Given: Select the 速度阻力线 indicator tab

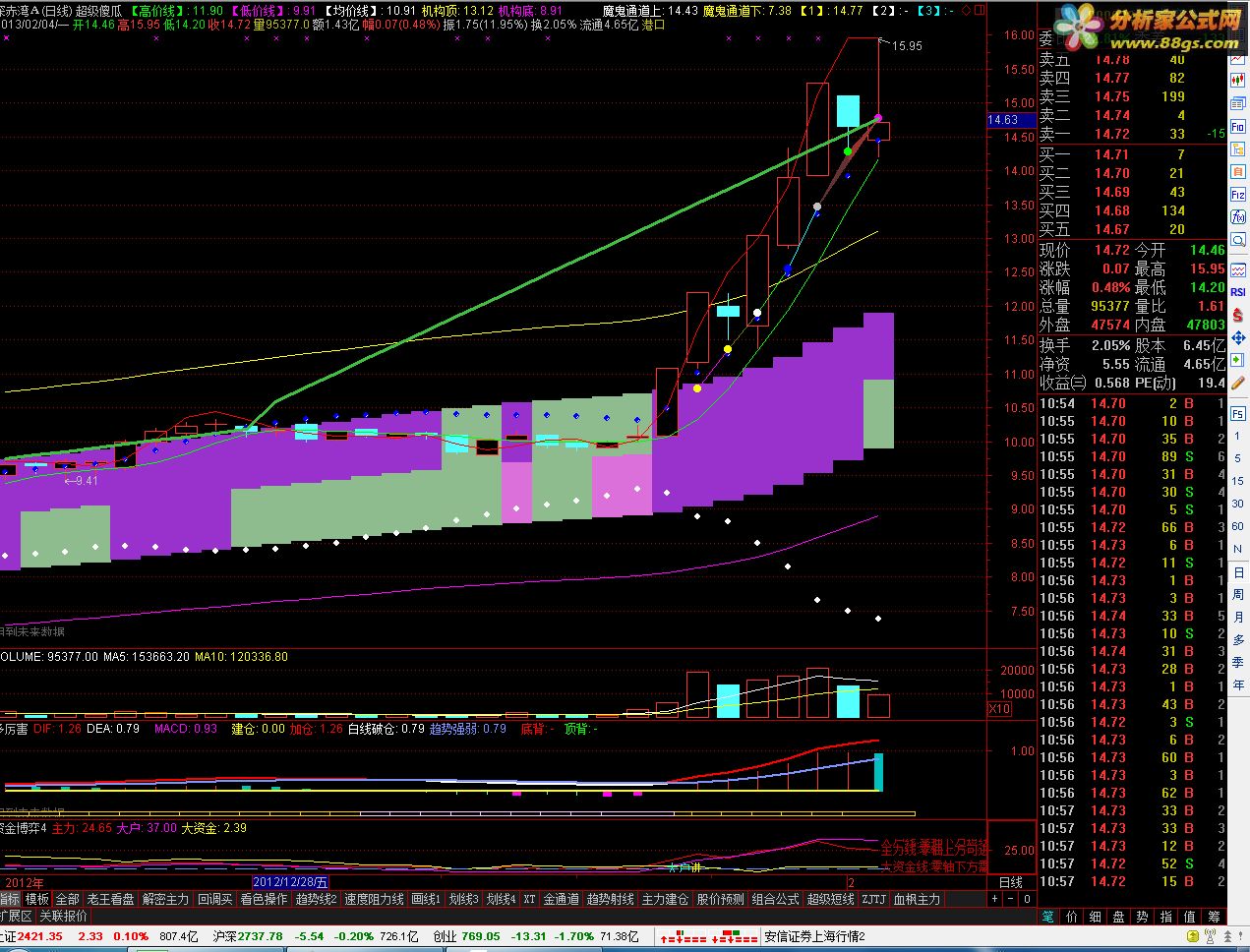Looking at the screenshot, I should tap(374, 899).
